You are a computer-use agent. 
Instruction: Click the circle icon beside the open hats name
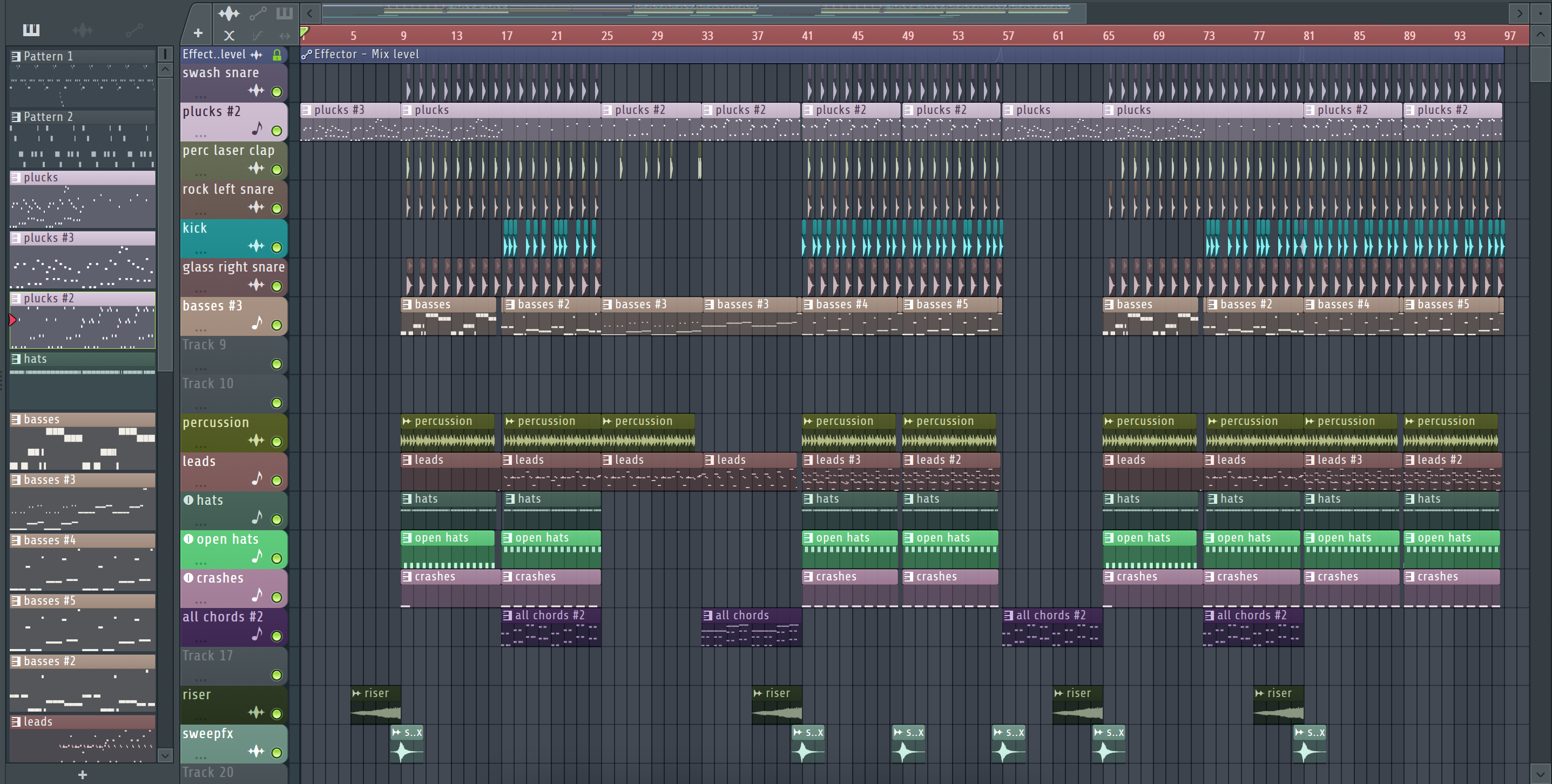188,539
